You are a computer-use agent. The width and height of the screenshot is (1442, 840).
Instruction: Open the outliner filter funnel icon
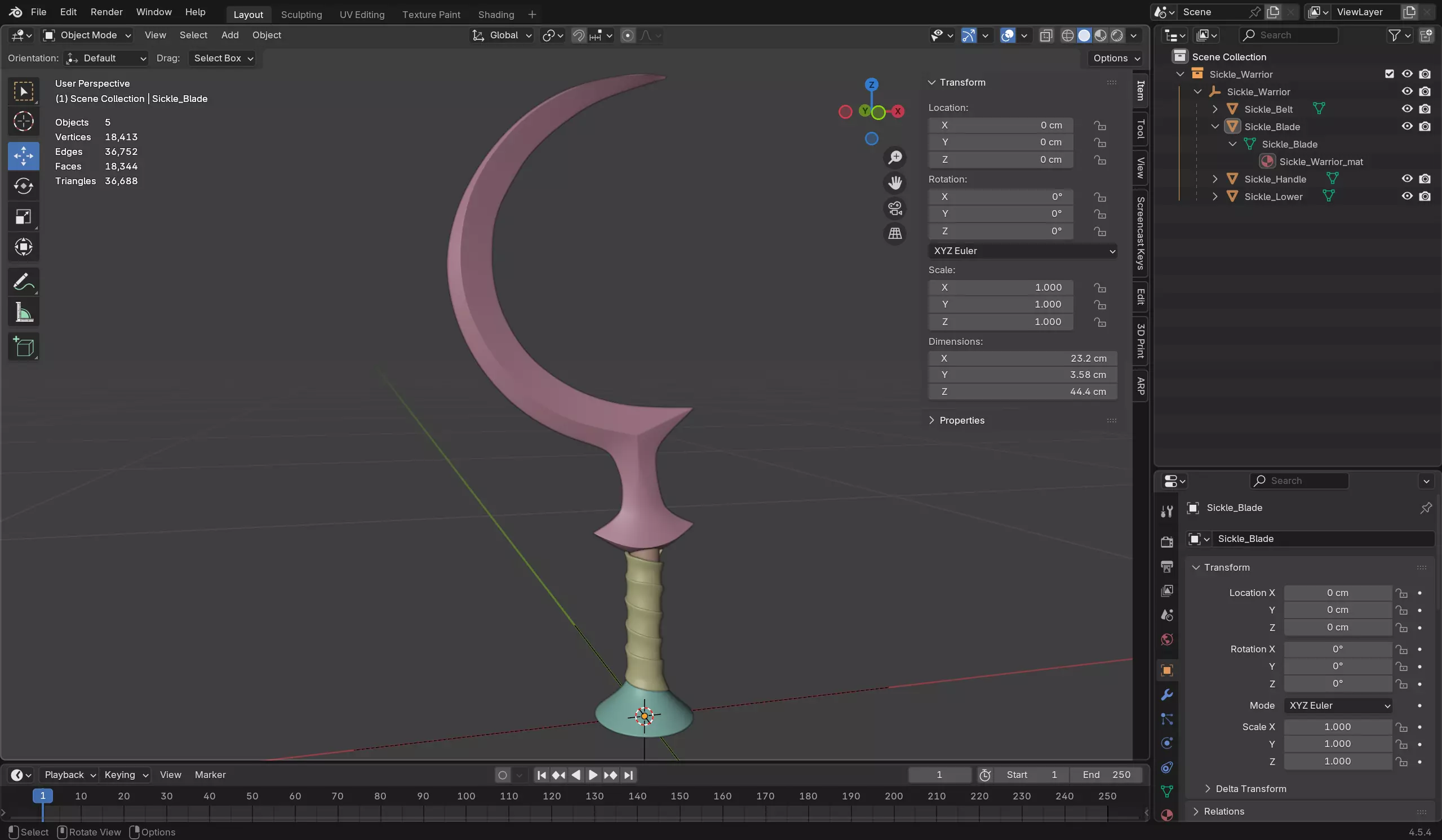[x=1394, y=35]
